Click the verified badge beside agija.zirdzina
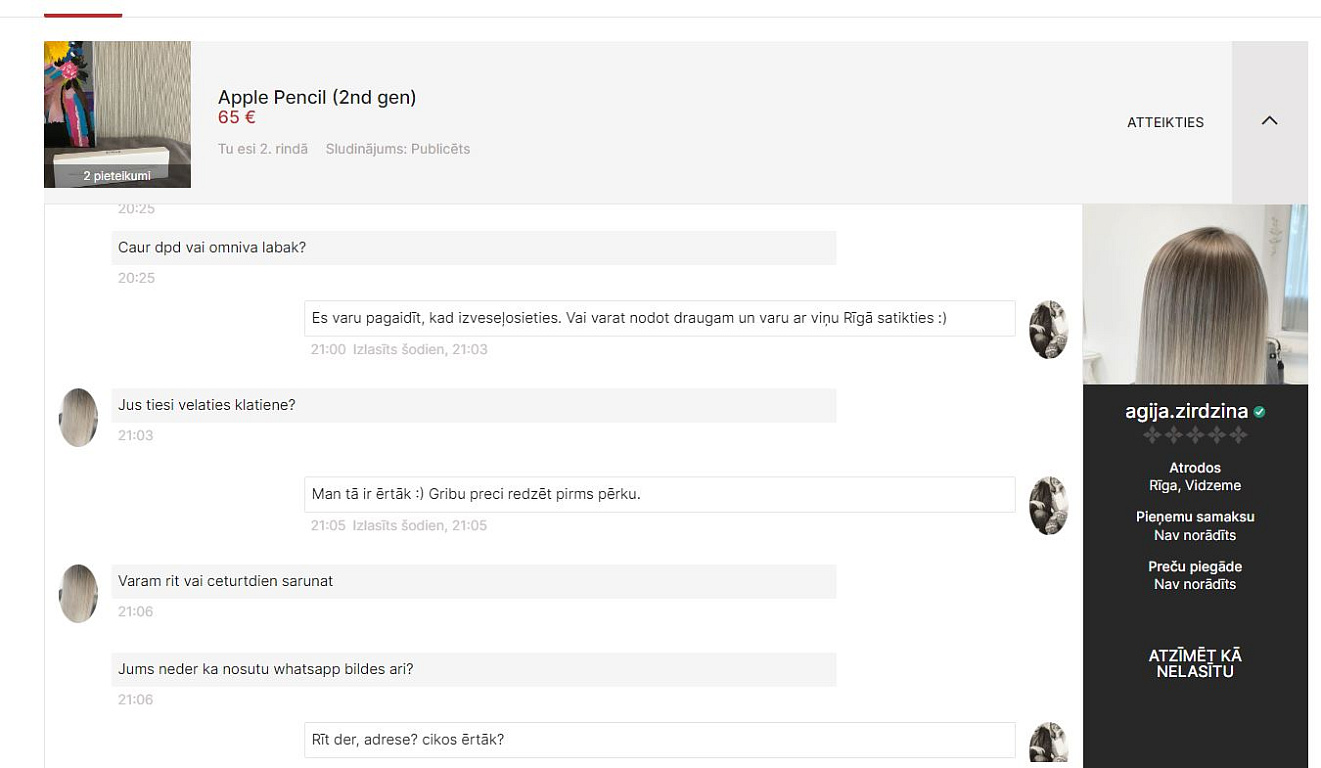 click(1259, 411)
